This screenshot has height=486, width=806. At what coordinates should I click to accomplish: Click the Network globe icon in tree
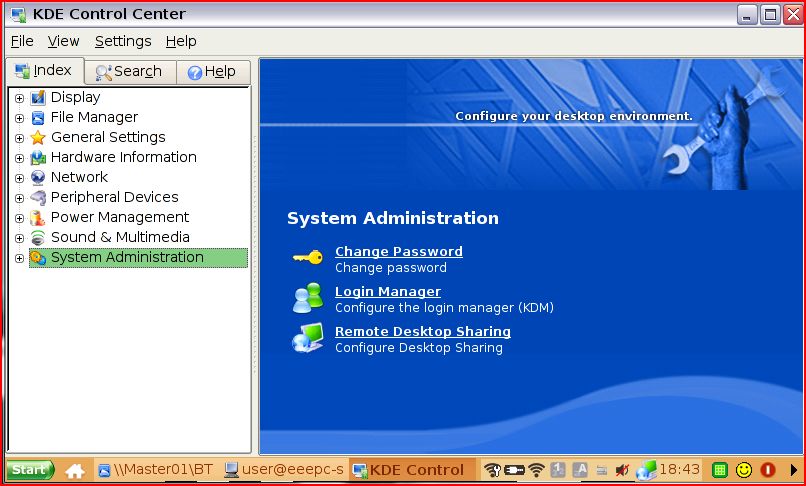(38, 177)
